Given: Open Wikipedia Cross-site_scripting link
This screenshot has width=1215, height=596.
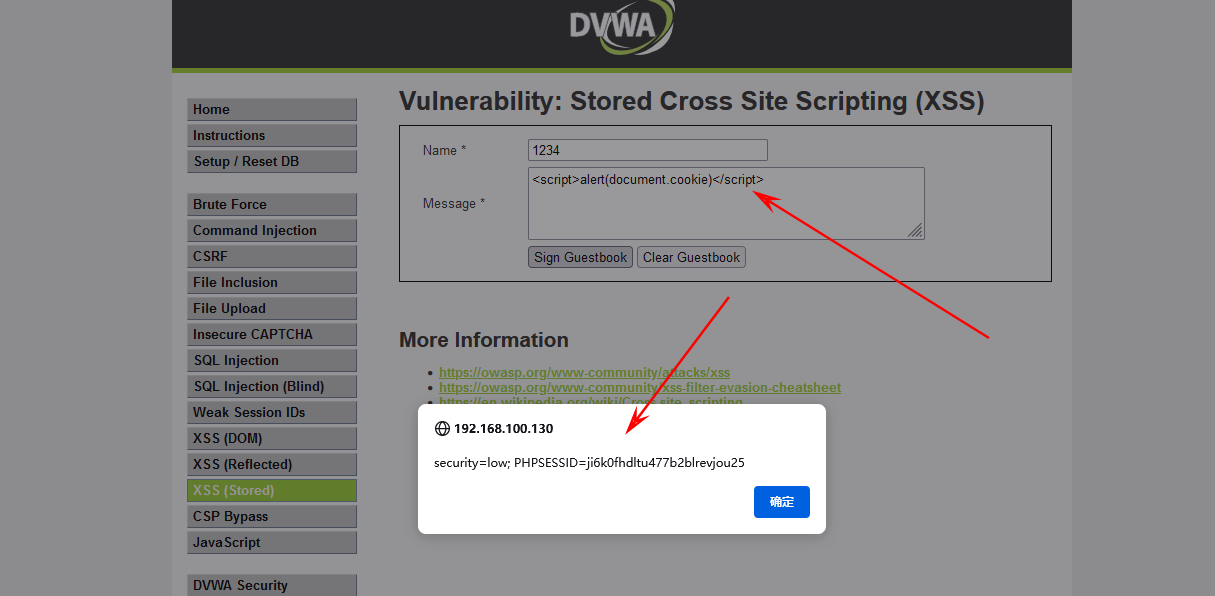Looking at the screenshot, I should click(x=591, y=401).
